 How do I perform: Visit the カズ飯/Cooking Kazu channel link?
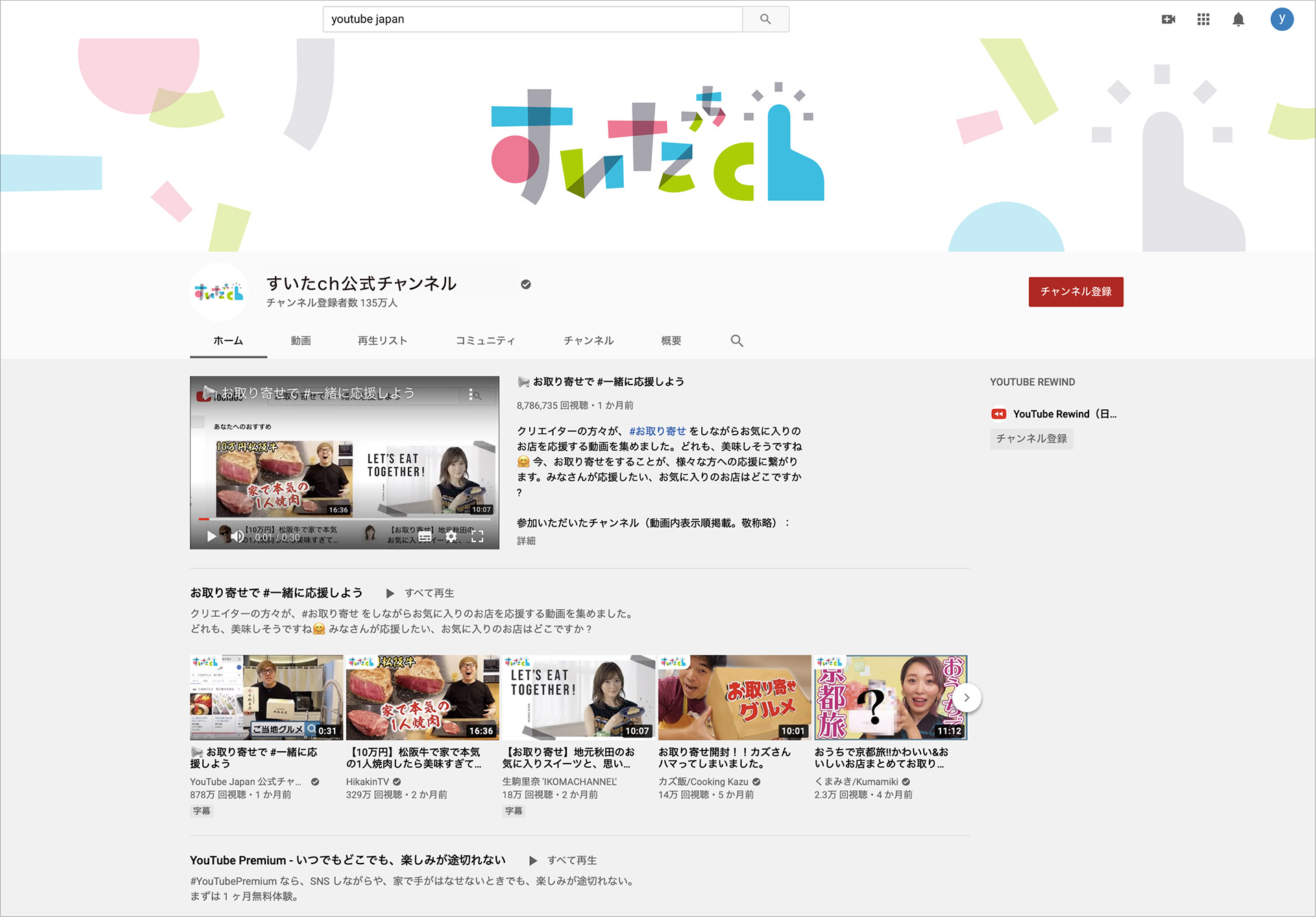[703, 782]
